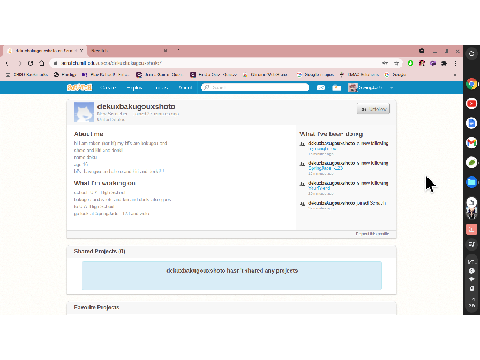Click the Scratch logo in the navbar
The width and height of the screenshot is (480, 360).
click(x=79, y=88)
